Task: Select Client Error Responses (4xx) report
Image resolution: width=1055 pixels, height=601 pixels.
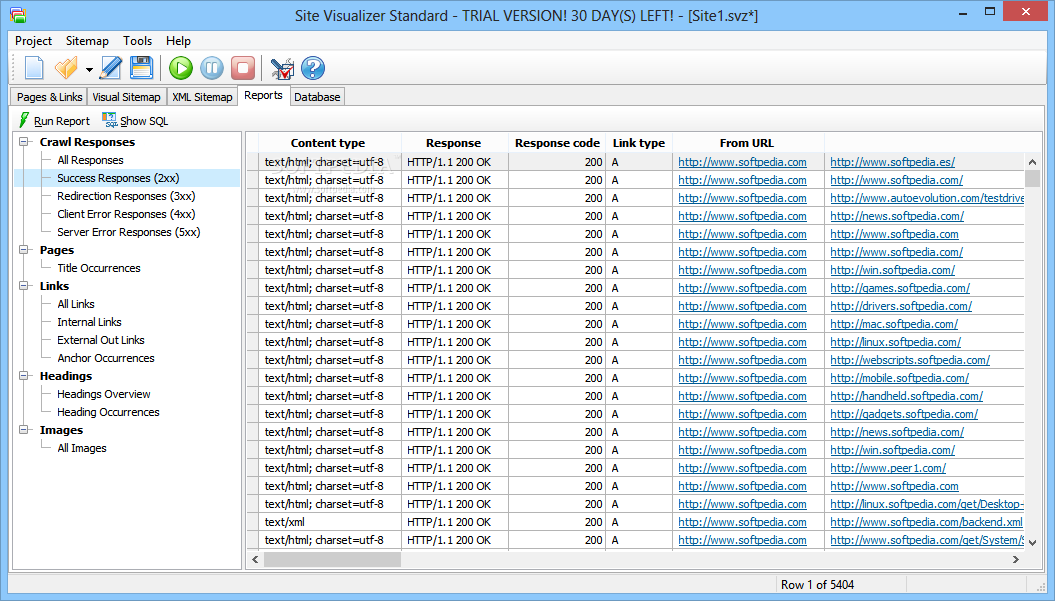Action: pyautogui.click(x=126, y=214)
